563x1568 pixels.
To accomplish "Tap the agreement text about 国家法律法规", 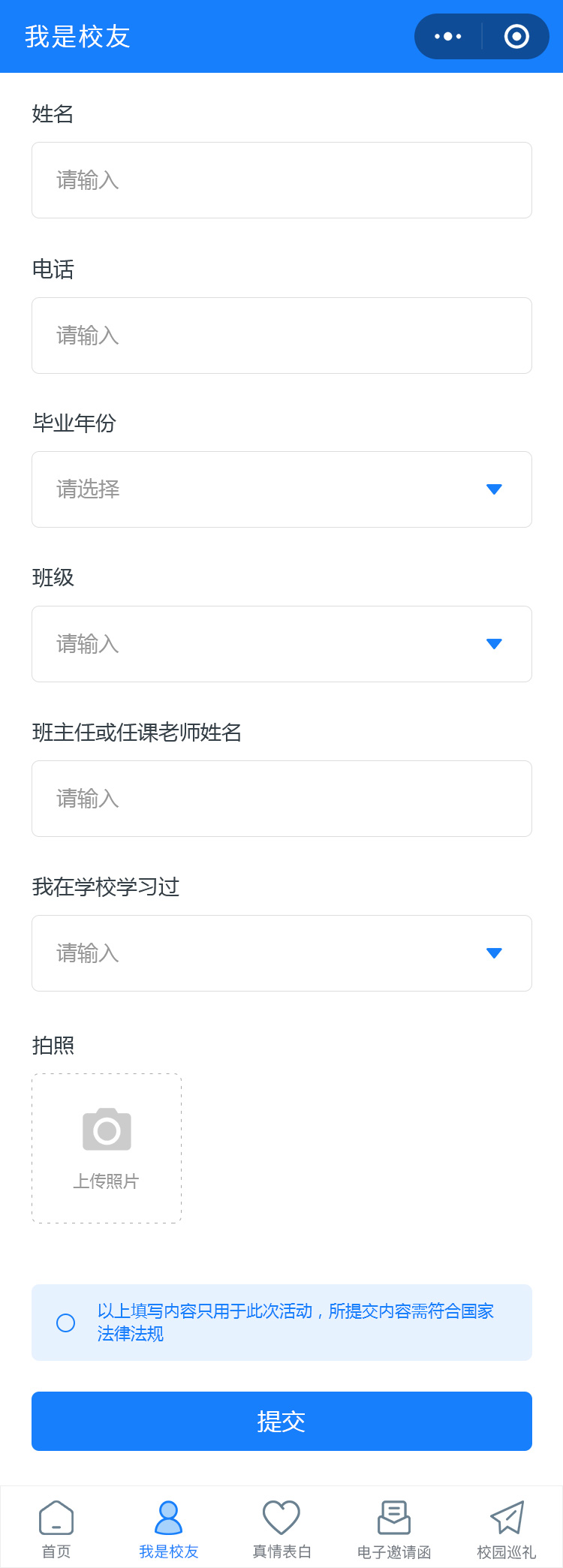I will coord(295,1322).
